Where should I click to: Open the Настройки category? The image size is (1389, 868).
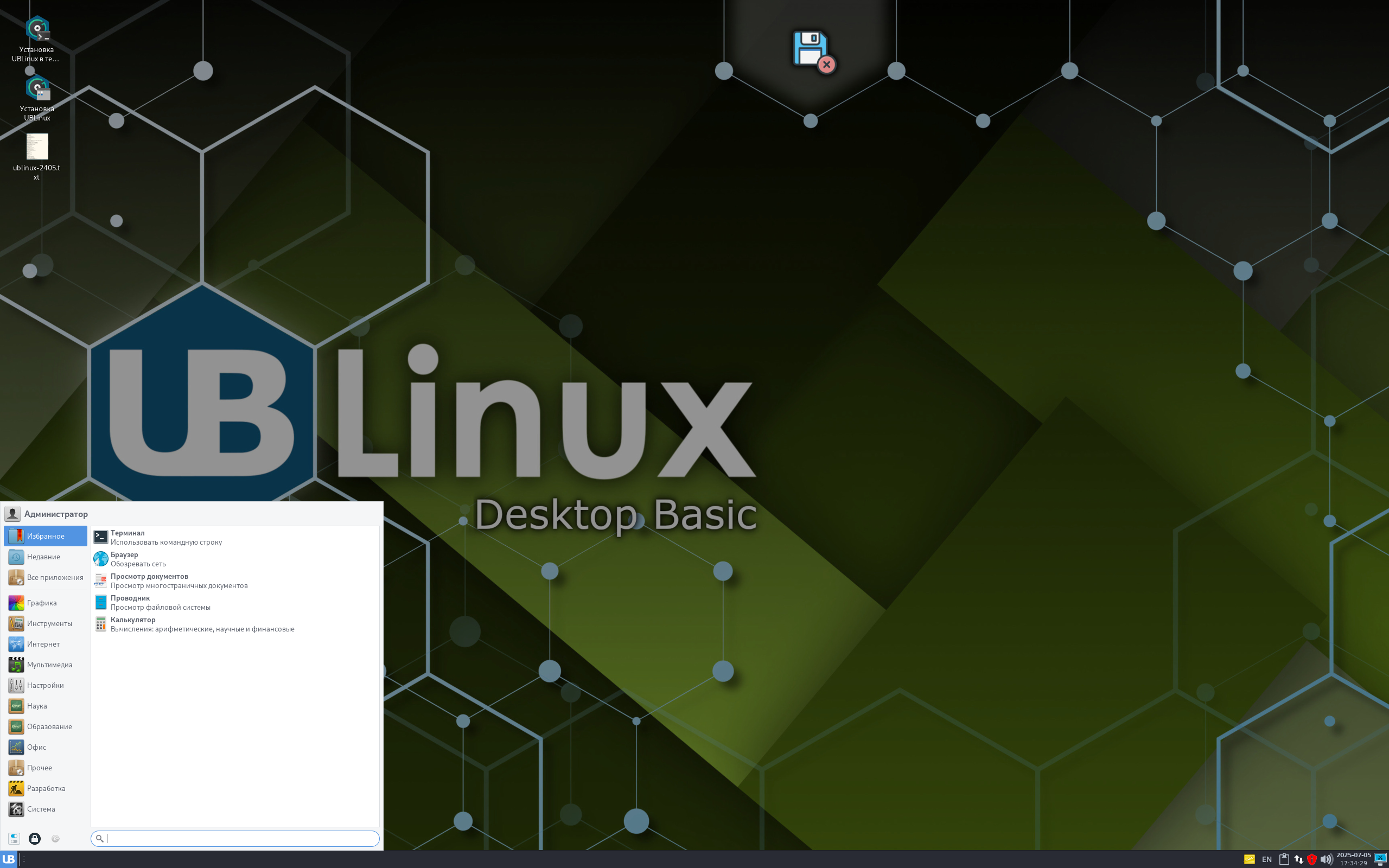tap(46, 685)
